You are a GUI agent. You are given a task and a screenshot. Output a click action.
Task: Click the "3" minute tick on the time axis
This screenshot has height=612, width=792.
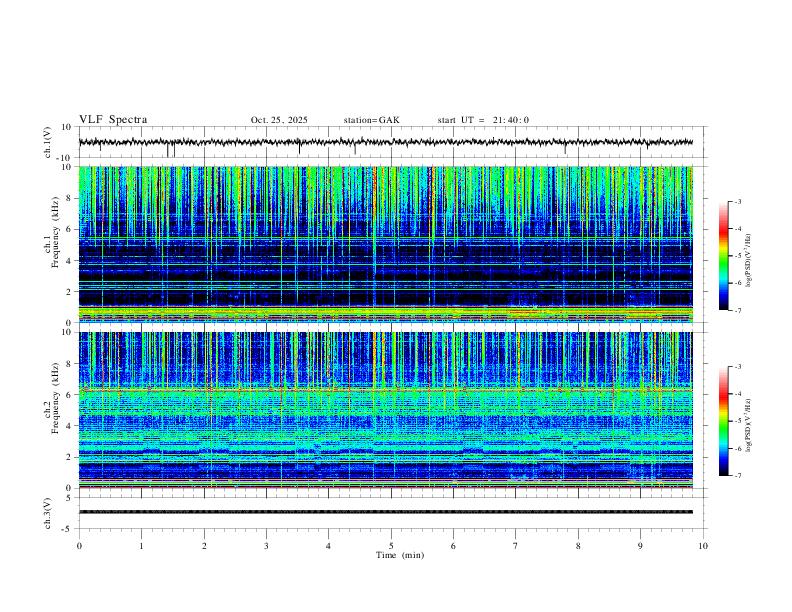coord(266,546)
